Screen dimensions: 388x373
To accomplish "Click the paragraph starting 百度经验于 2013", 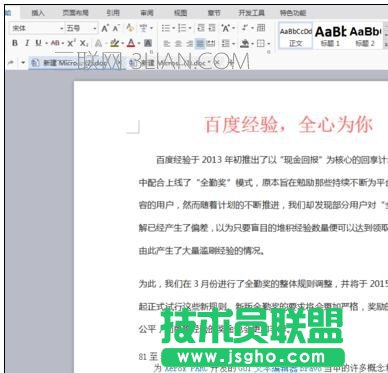I will click(x=272, y=160).
